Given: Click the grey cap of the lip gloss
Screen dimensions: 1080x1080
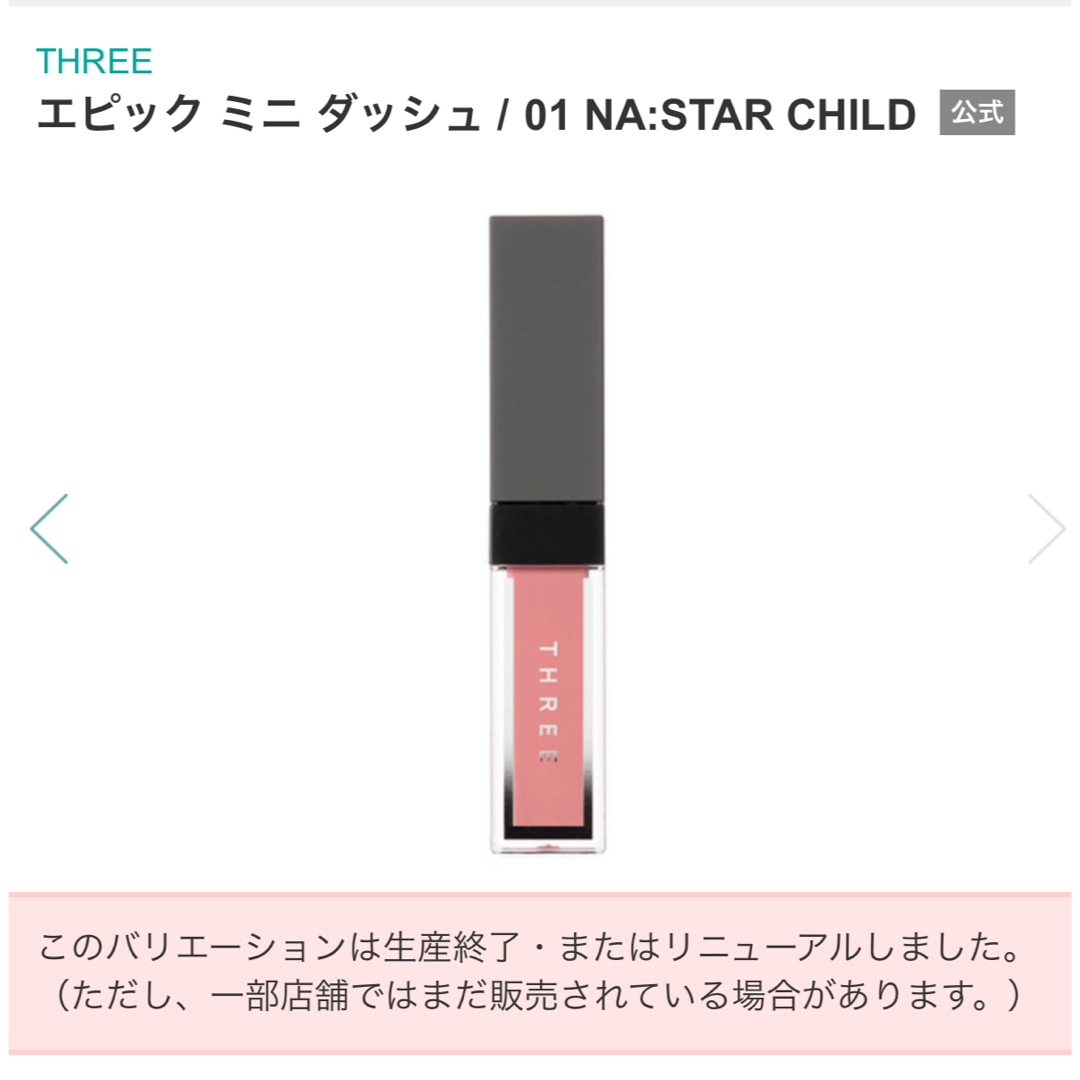Looking at the screenshot, I should point(547,359).
